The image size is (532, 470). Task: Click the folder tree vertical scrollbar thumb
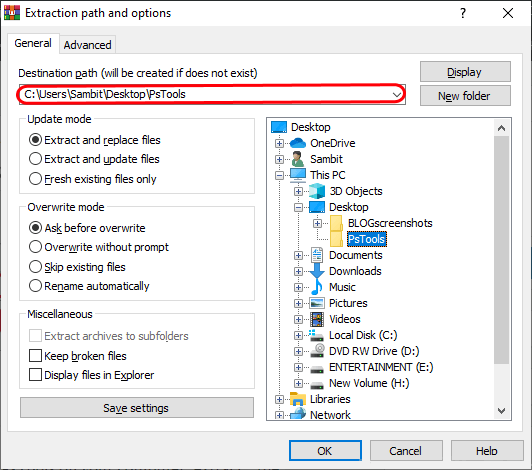pos(501,250)
